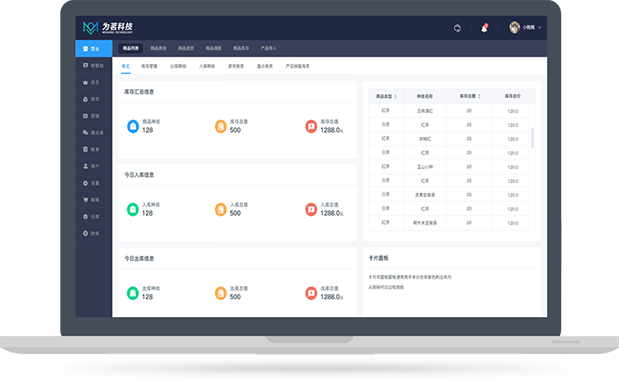The width and height of the screenshot is (619, 379).
Task: Open the notification bell in the header
Action: coord(484,28)
